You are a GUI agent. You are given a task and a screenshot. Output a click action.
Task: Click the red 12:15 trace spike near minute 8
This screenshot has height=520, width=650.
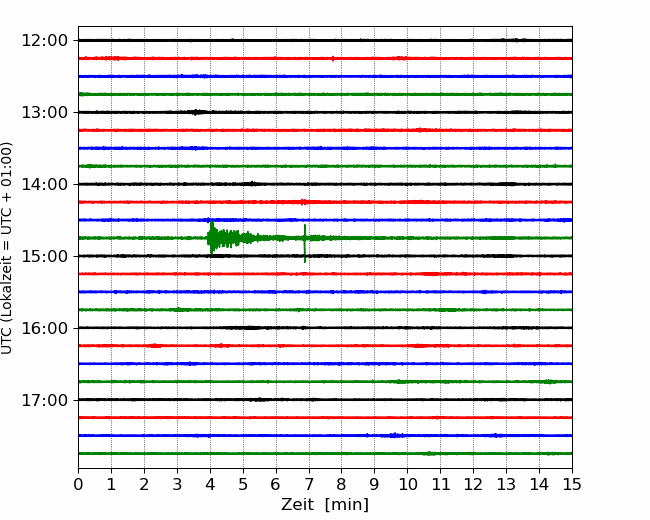click(x=333, y=58)
